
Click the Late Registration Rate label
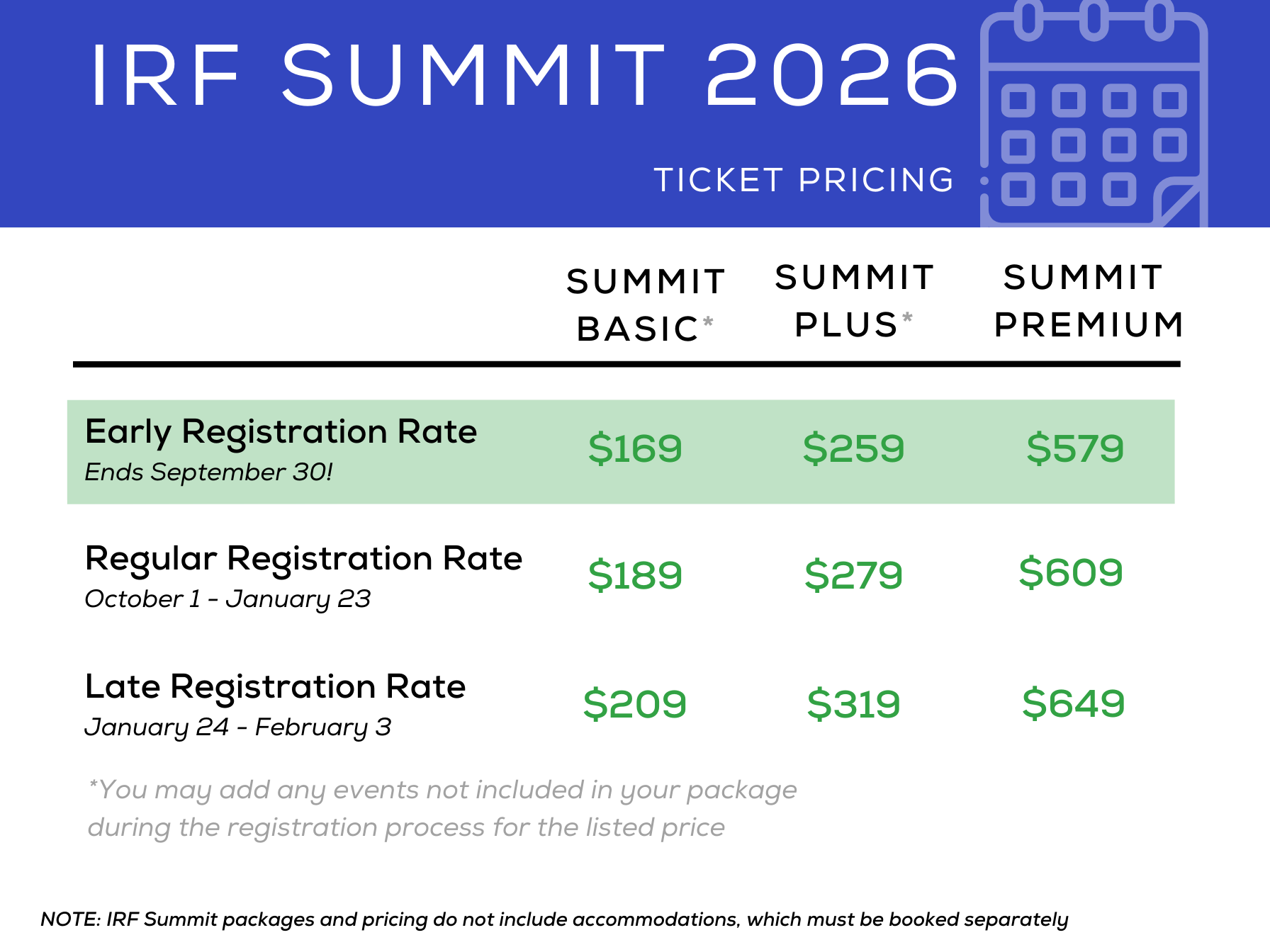tap(275, 687)
